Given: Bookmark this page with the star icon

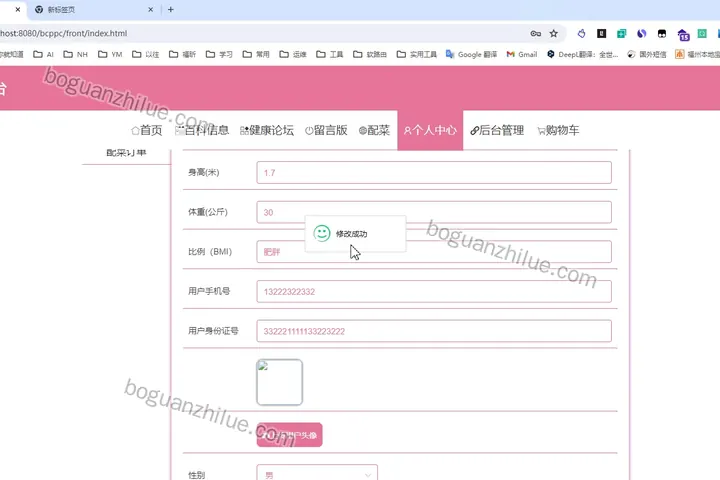Looking at the screenshot, I should pyautogui.click(x=554, y=34).
